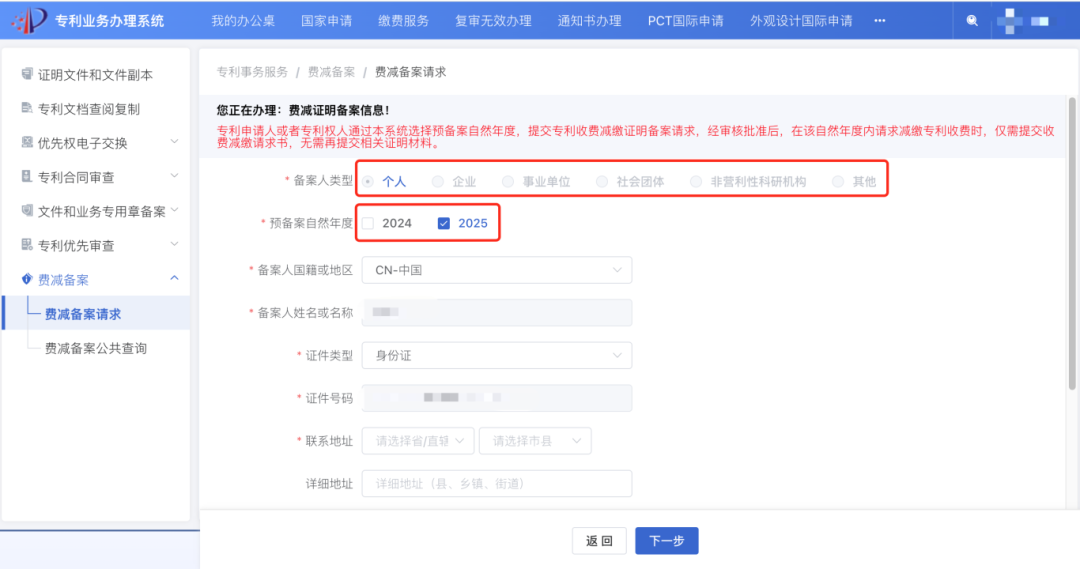
Task: Open the 证件类型 dropdown
Action: (x=496, y=355)
